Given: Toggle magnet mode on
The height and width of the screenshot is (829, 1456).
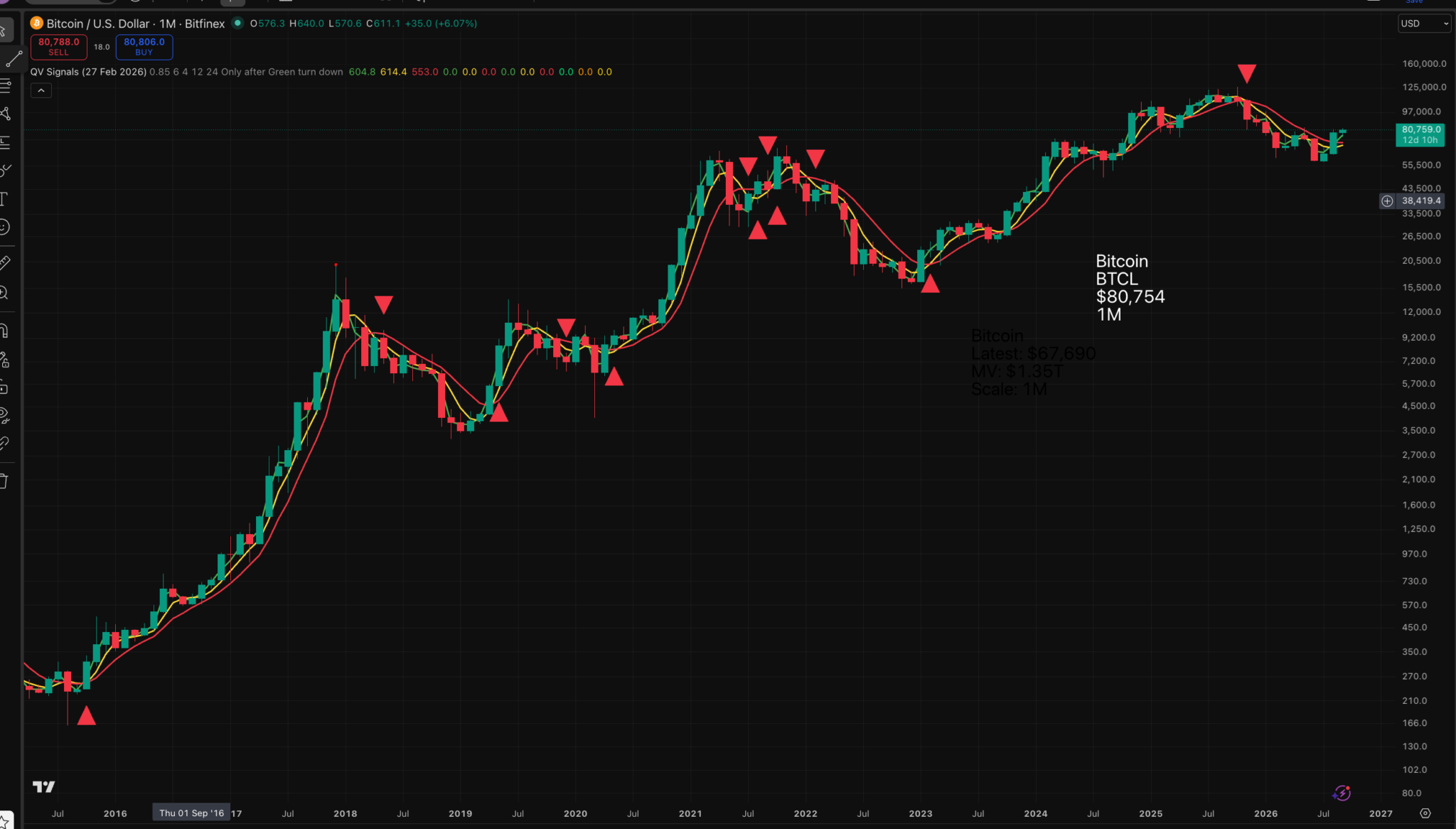Looking at the screenshot, I should (4, 331).
